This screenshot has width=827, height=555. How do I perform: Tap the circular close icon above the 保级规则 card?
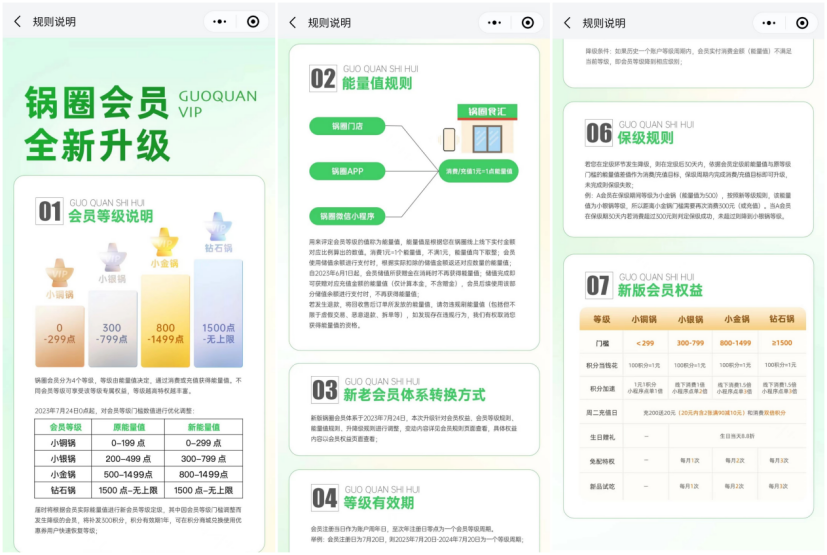(x=802, y=22)
